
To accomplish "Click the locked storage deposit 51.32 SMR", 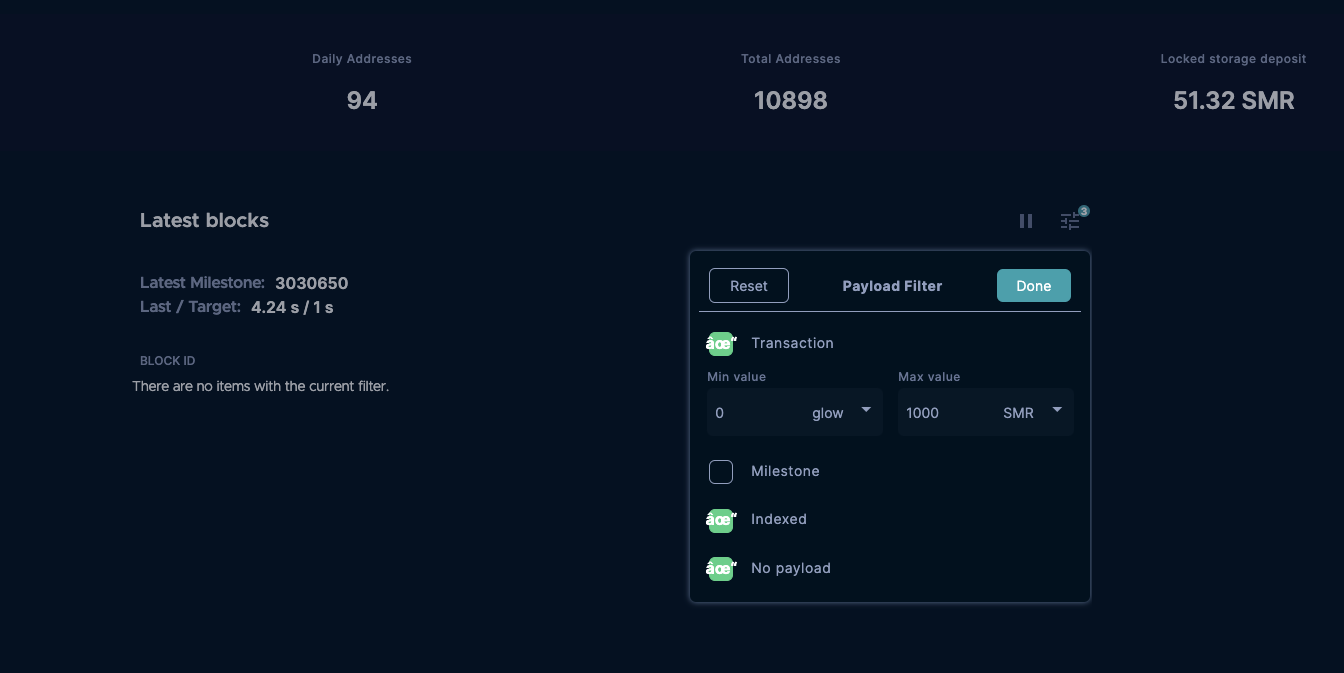I will (x=1234, y=100).
